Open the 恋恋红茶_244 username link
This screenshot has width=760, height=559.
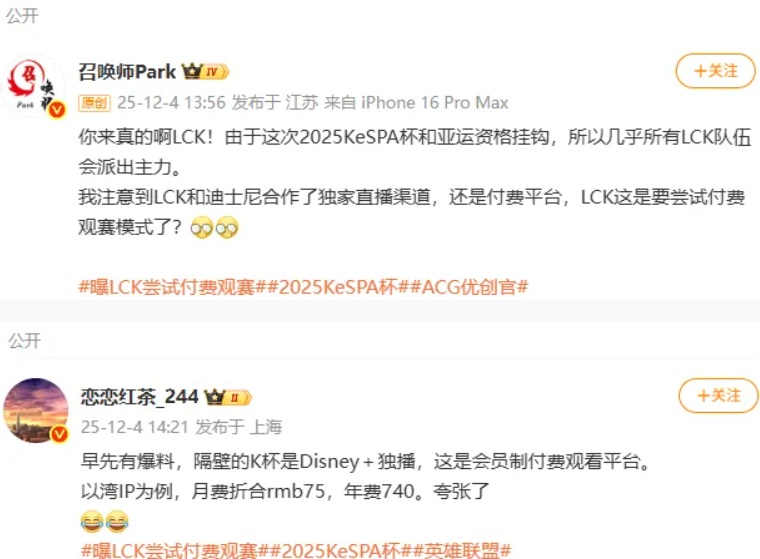[140, 397]
